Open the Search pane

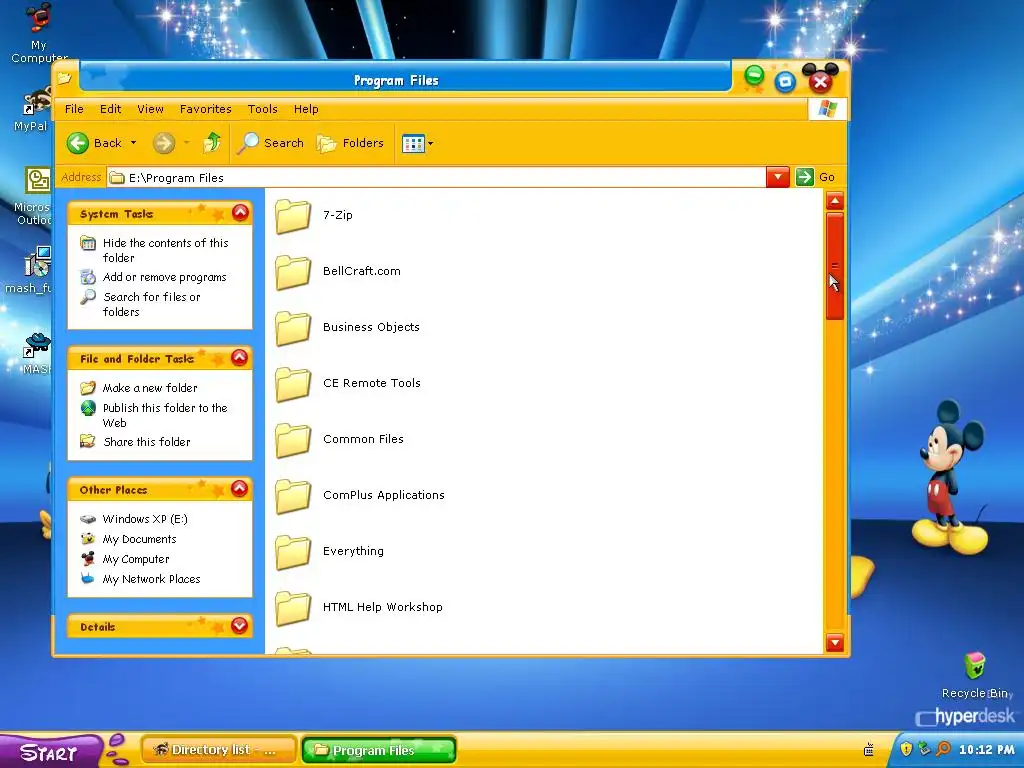270,143
